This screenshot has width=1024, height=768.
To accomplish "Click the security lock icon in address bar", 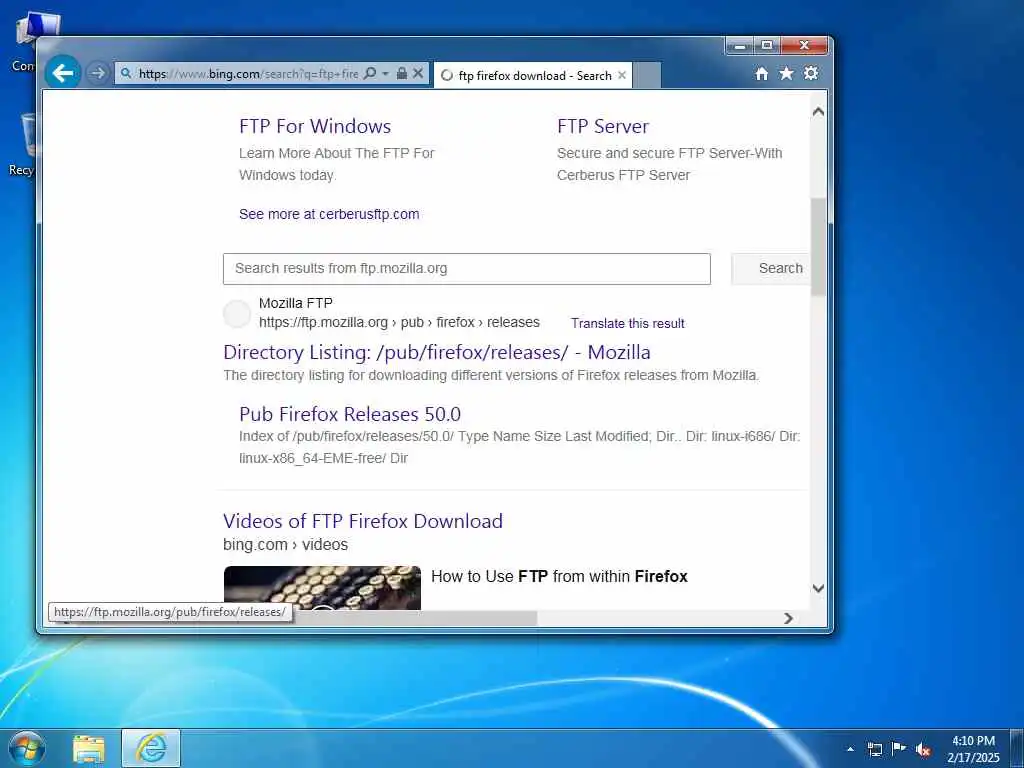I will click(x=402, y=73).
